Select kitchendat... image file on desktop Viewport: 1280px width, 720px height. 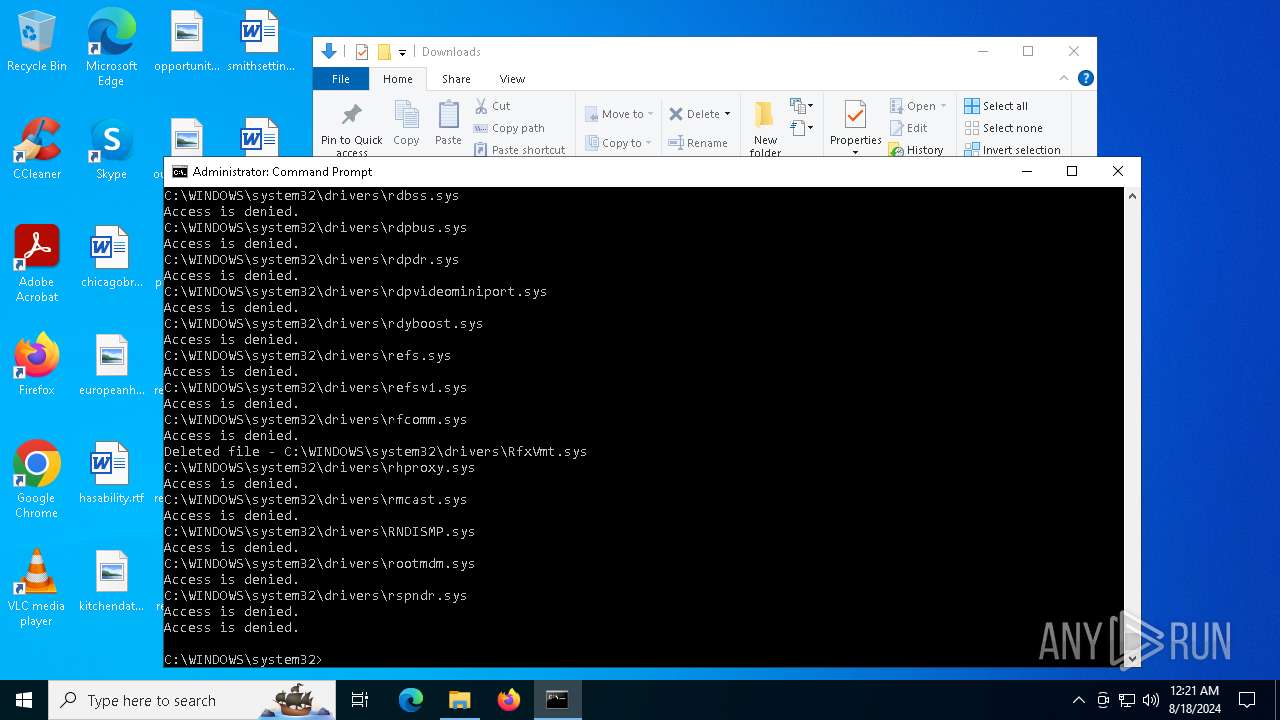[x=111, y=581]
